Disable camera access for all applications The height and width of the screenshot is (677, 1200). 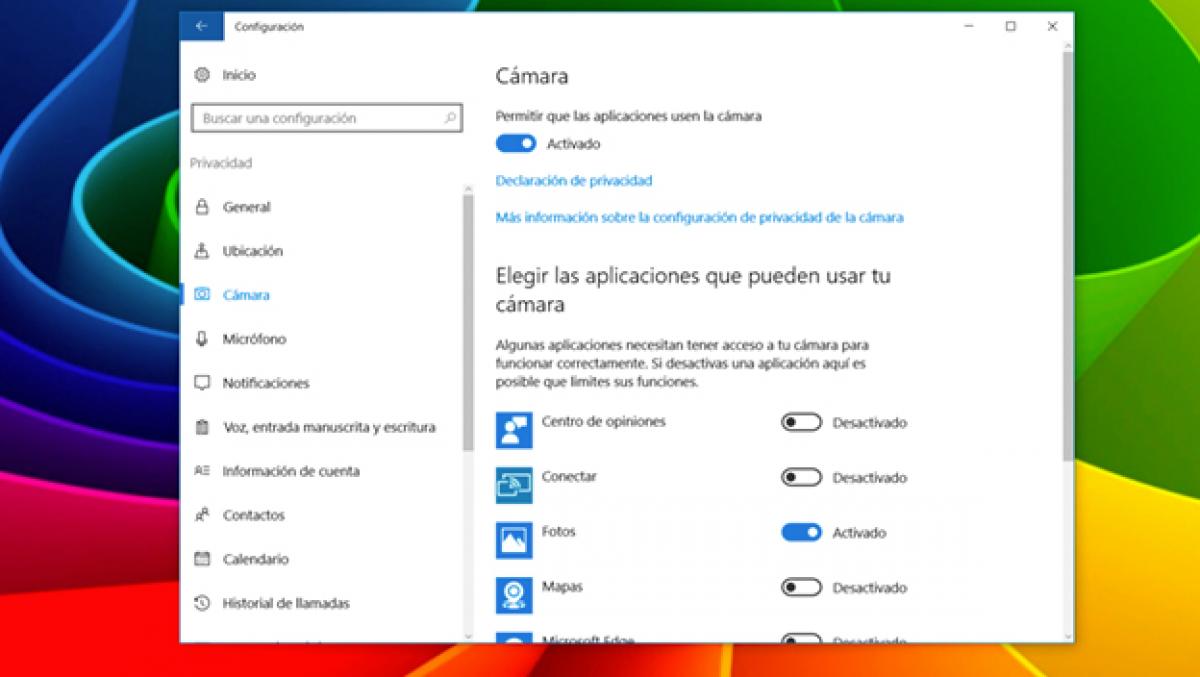coord(516,144)
